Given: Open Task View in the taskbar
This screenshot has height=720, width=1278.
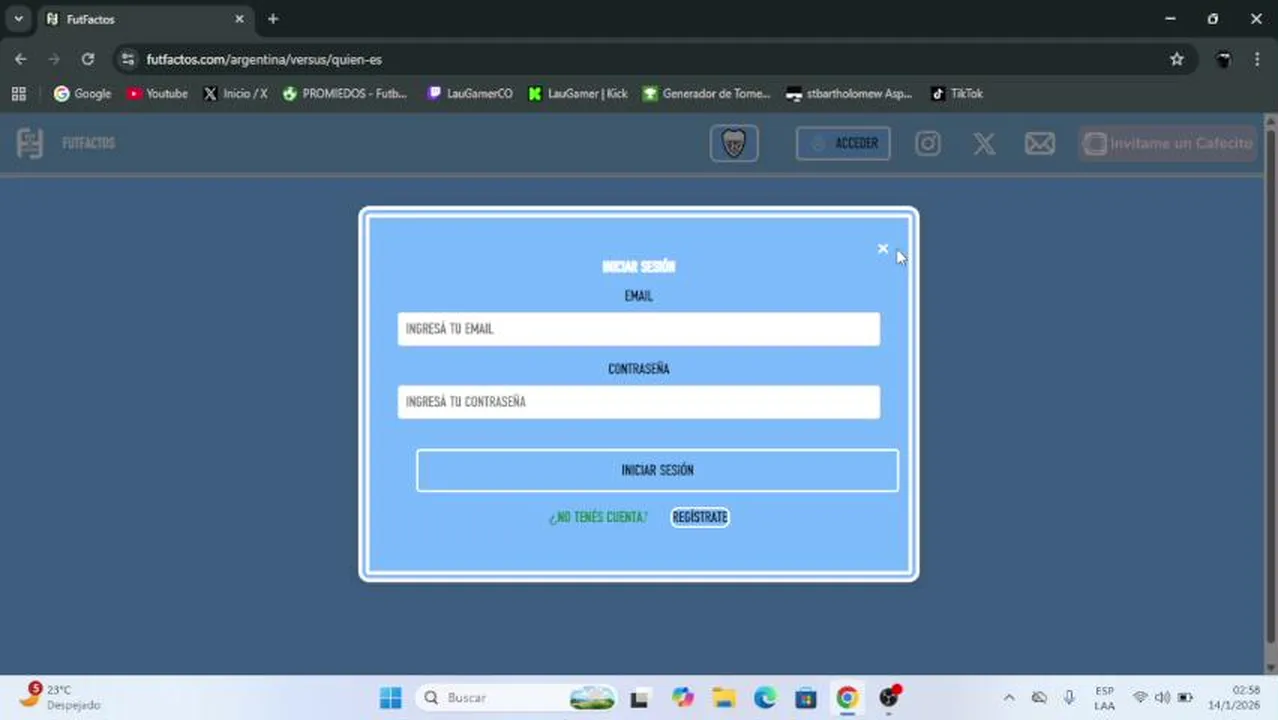Looking at the screenshot, I should click(x=639, y=698).
